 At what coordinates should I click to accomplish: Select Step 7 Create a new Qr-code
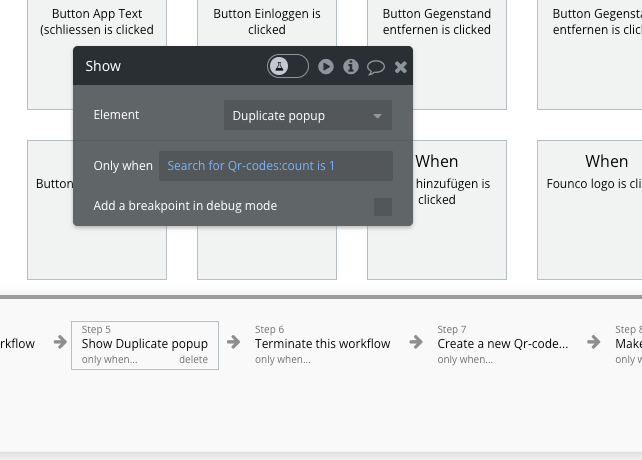[x=502, y=343]
